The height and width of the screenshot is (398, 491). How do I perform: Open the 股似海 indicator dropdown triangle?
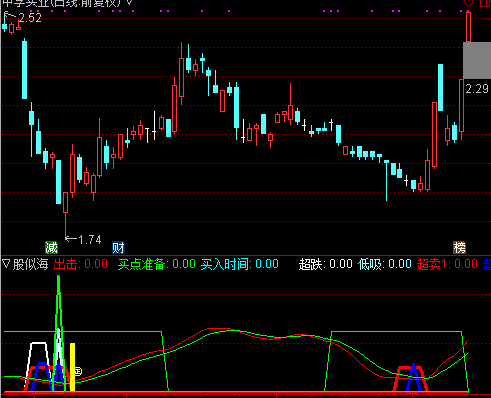pyautogui.click(x=6, y=264)
